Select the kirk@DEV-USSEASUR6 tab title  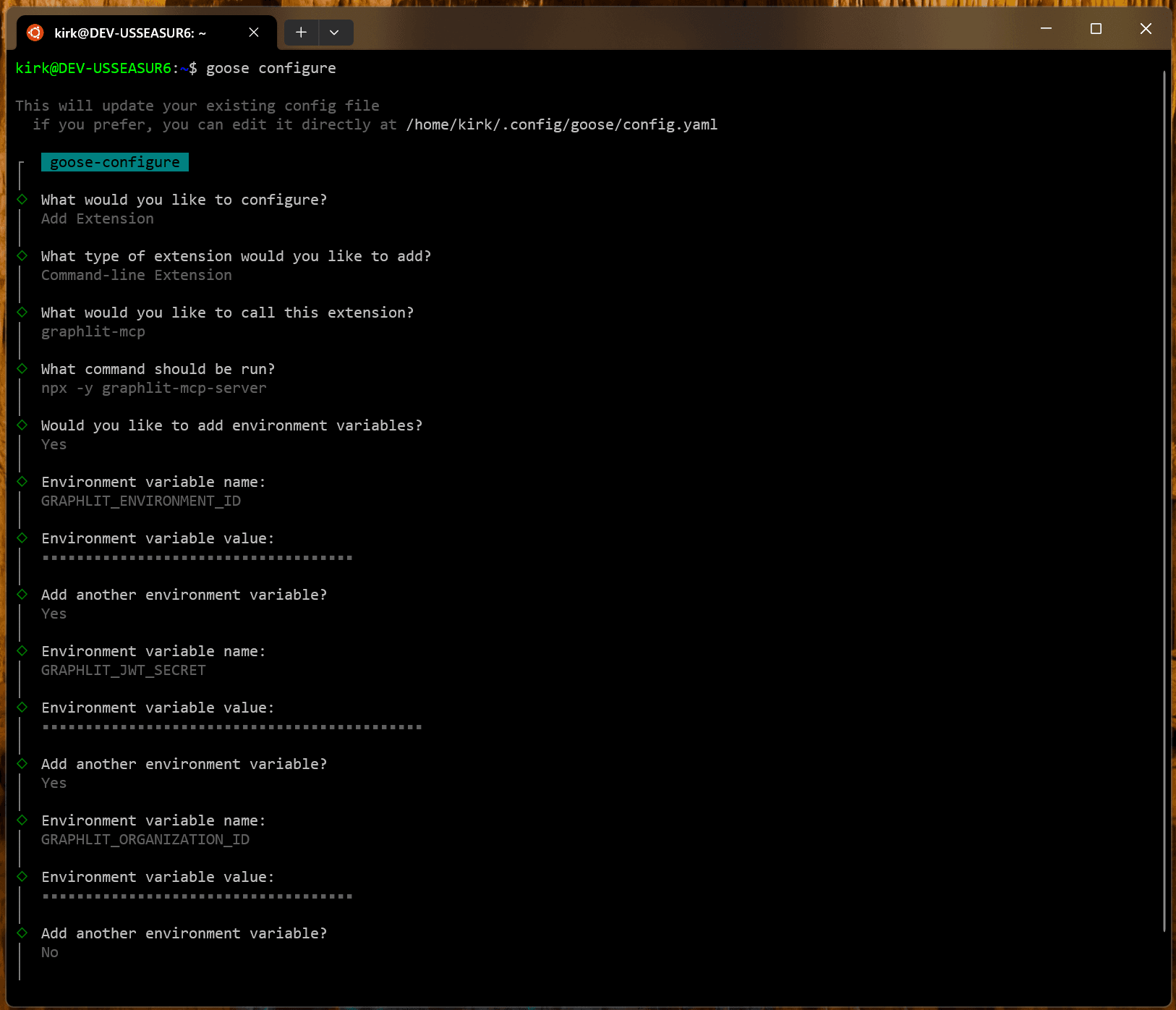point(130,33)
